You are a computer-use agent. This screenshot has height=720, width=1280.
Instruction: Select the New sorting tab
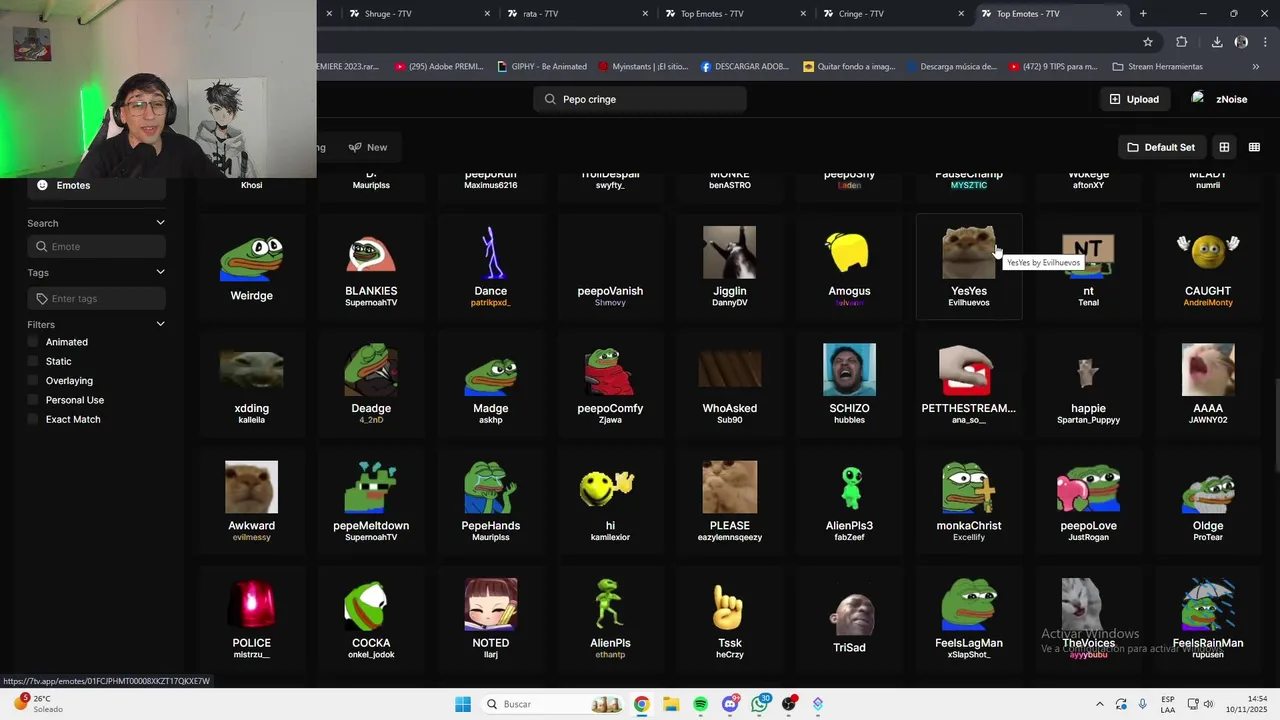click(368, 147)
